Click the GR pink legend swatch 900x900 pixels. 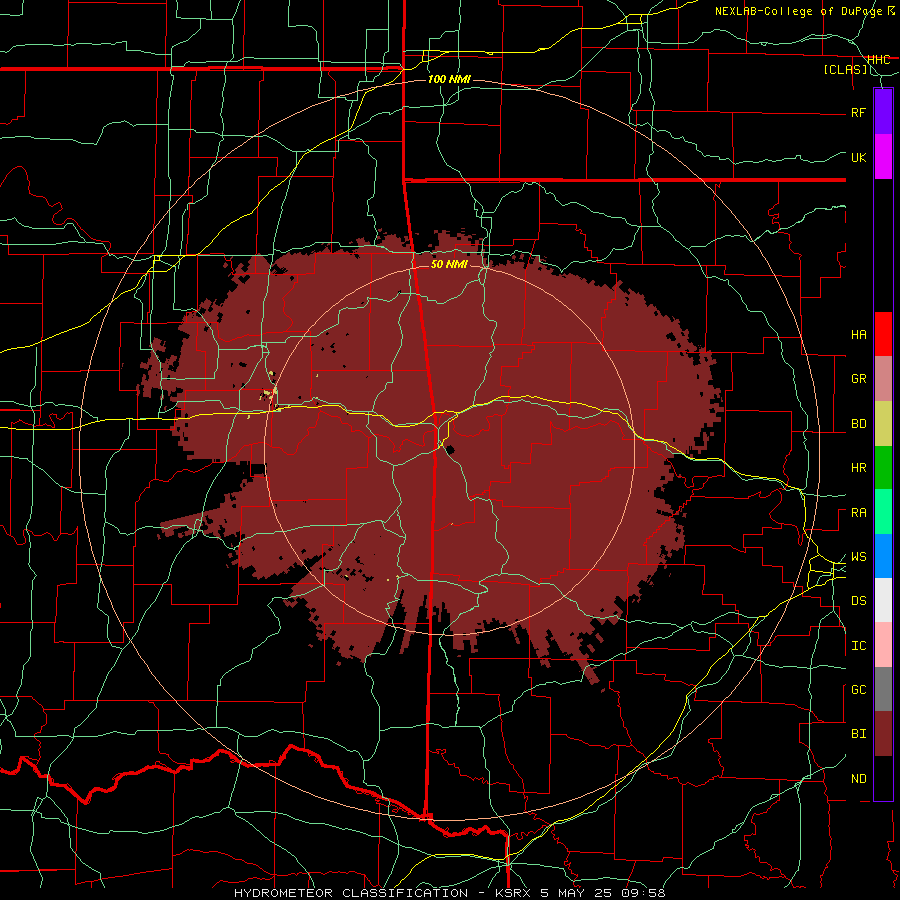click(883, 379)
